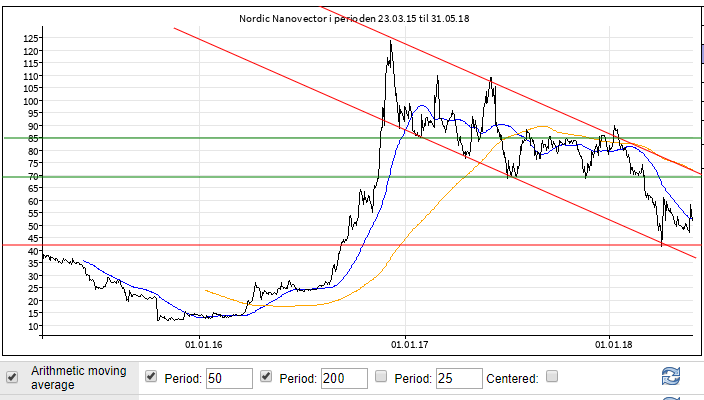Uncheck the Period 200 moving average checkbox
Viewport: 704px width, 400px height.
click(266, 376)
